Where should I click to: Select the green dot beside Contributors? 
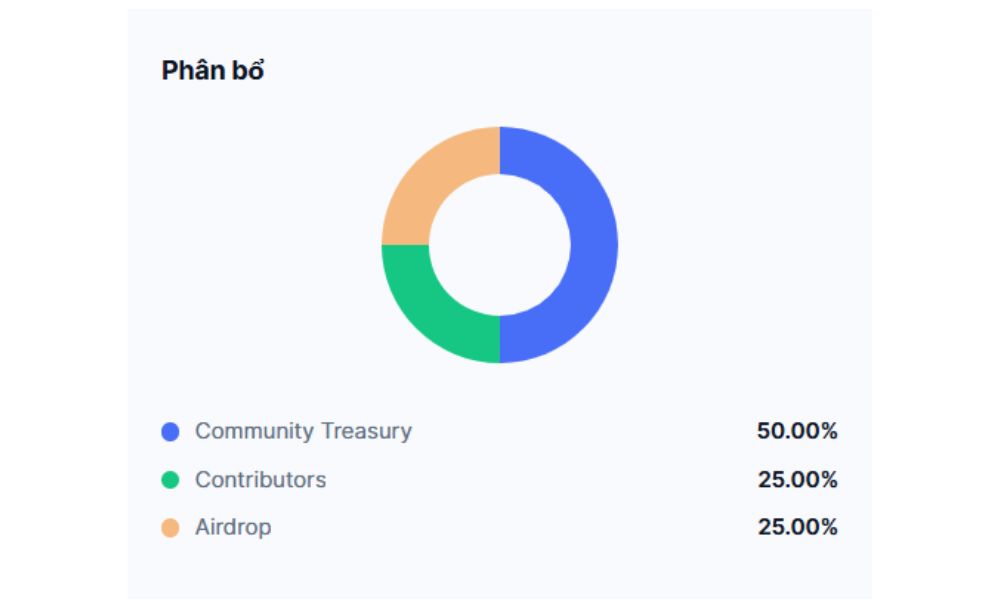pyautogui.click(x=170, y=480)
